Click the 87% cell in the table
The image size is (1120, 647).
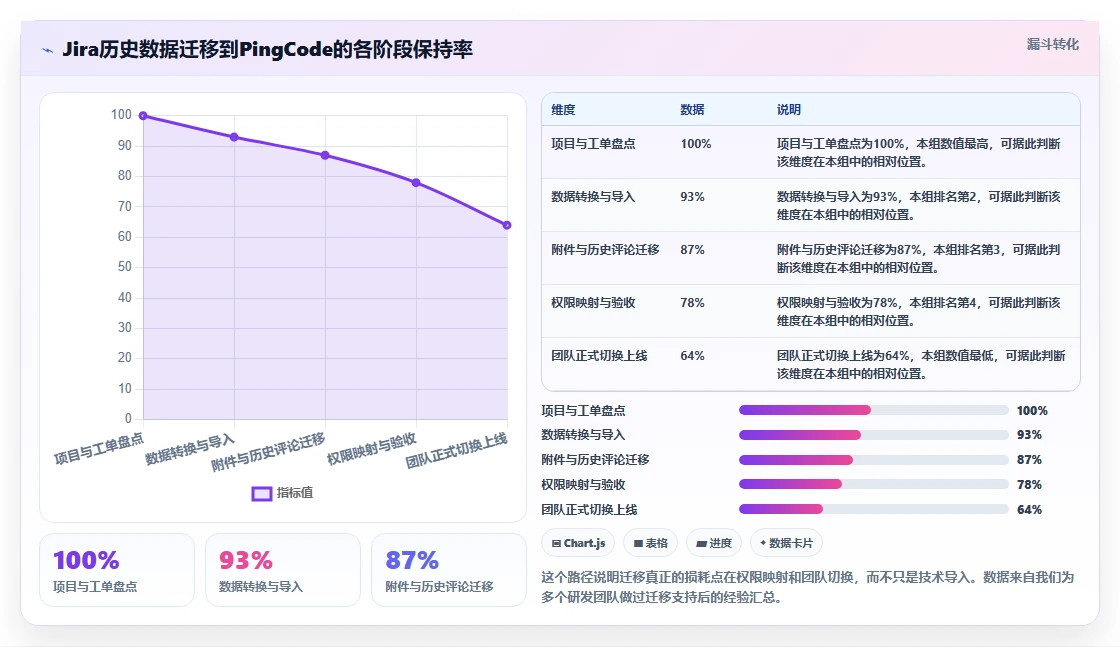click(x=692, y=249)
